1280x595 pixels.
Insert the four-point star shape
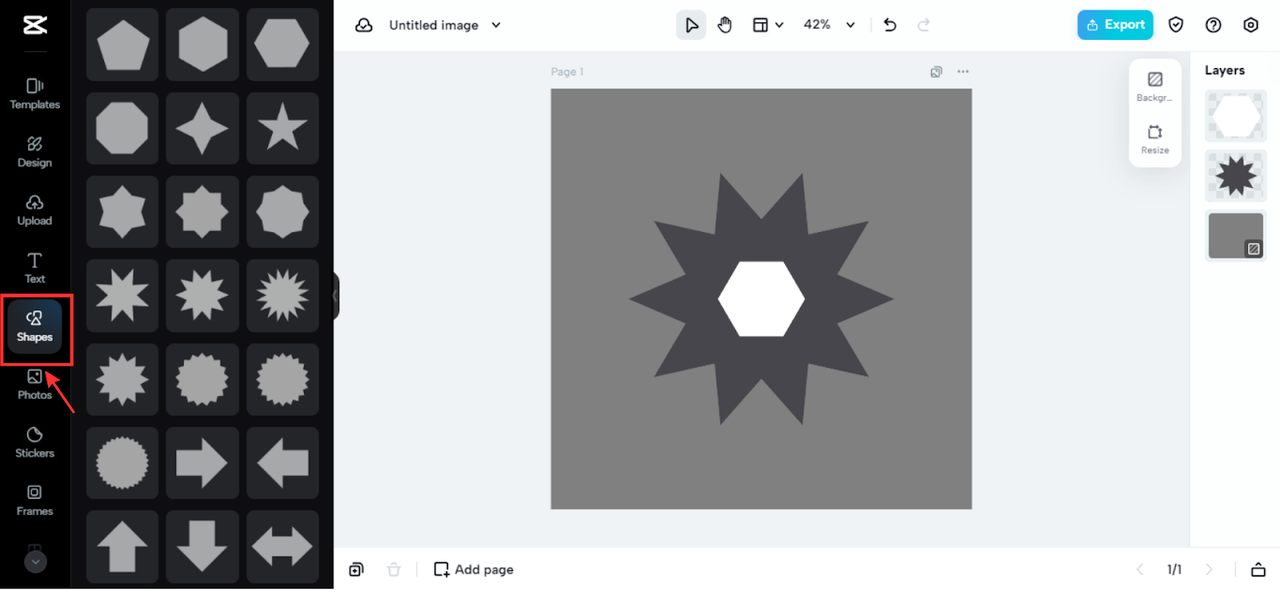(202, 128)
